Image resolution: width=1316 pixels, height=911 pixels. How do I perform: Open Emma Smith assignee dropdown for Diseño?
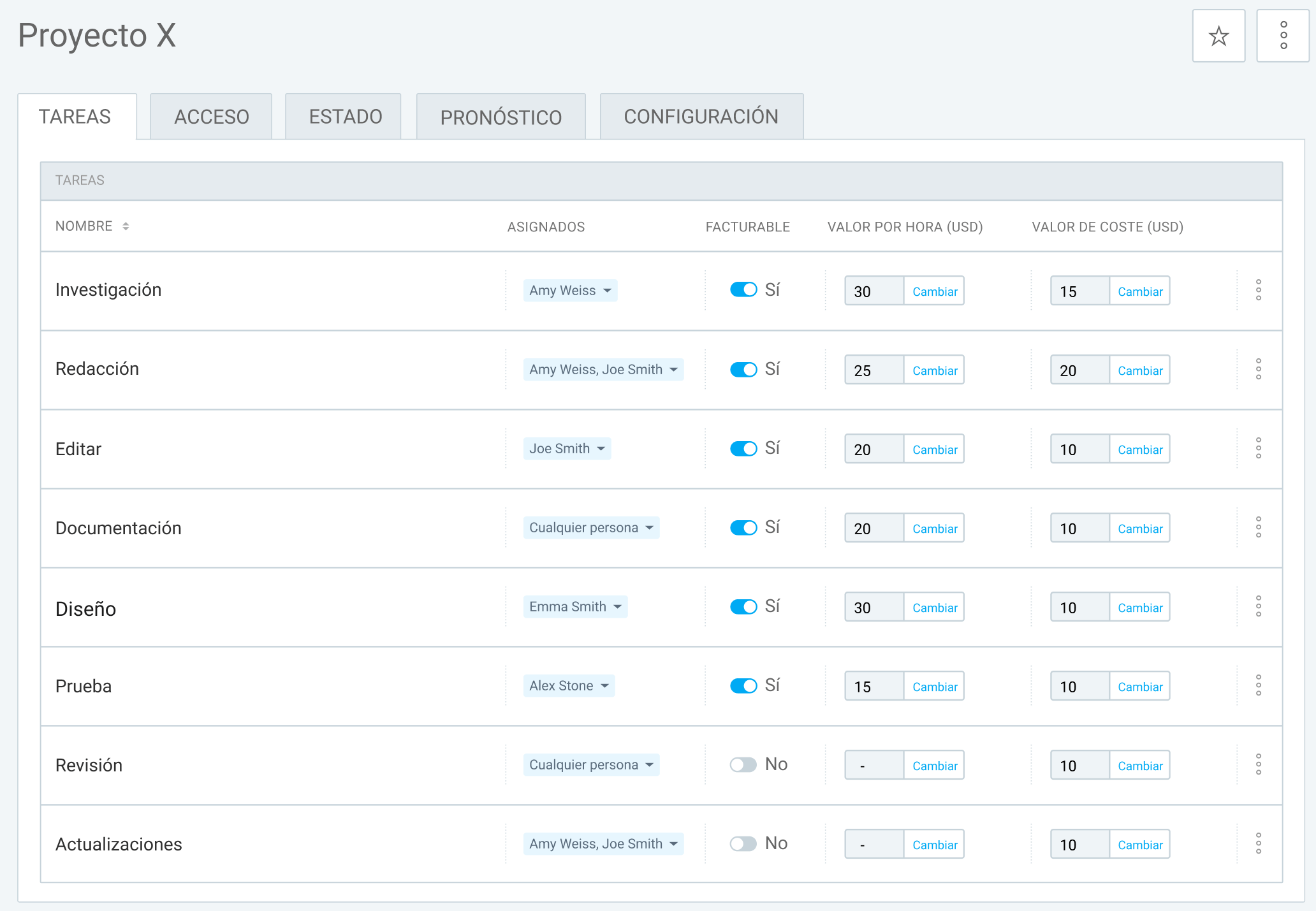tap(575, 606)
